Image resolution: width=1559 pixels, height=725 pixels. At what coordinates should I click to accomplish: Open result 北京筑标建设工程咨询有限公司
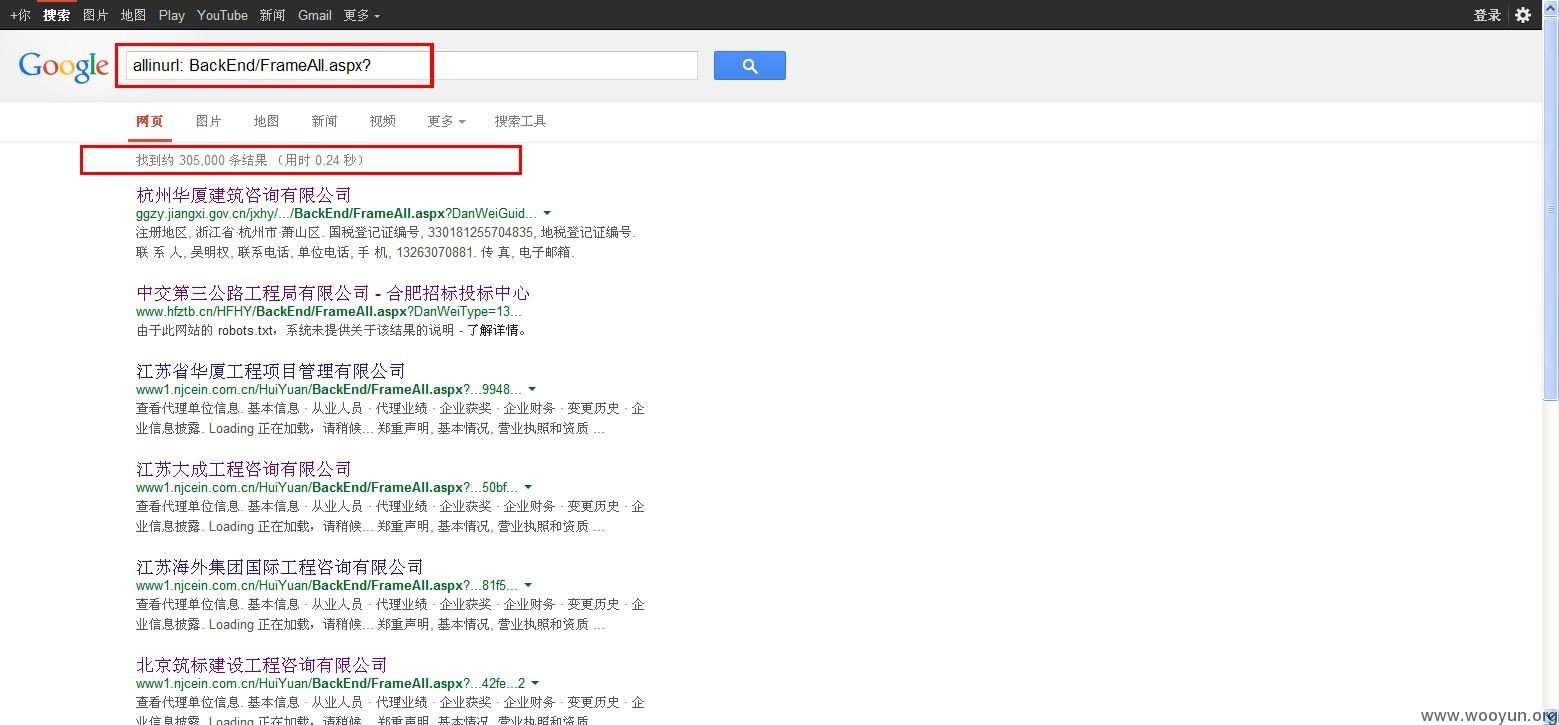262,665
